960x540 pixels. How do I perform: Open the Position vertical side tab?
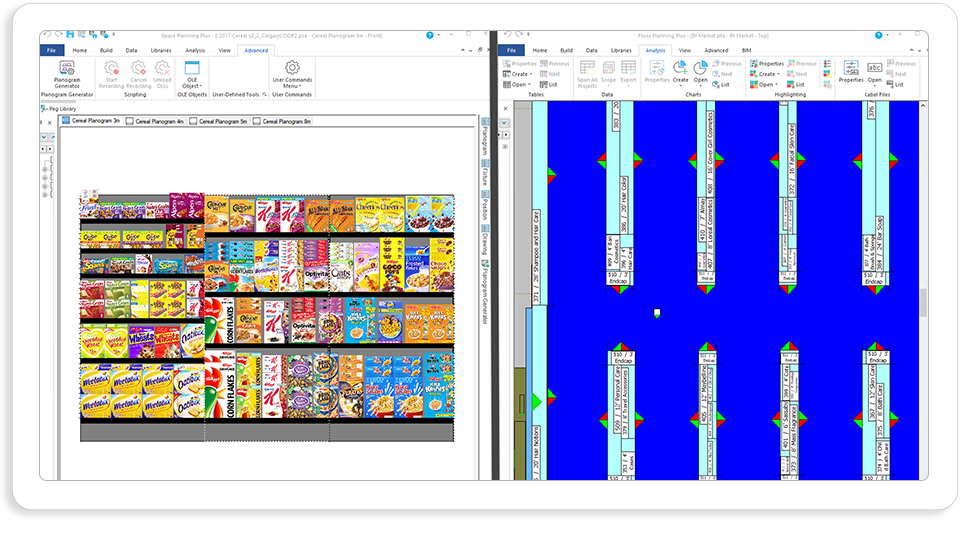[x=485, y=206]
